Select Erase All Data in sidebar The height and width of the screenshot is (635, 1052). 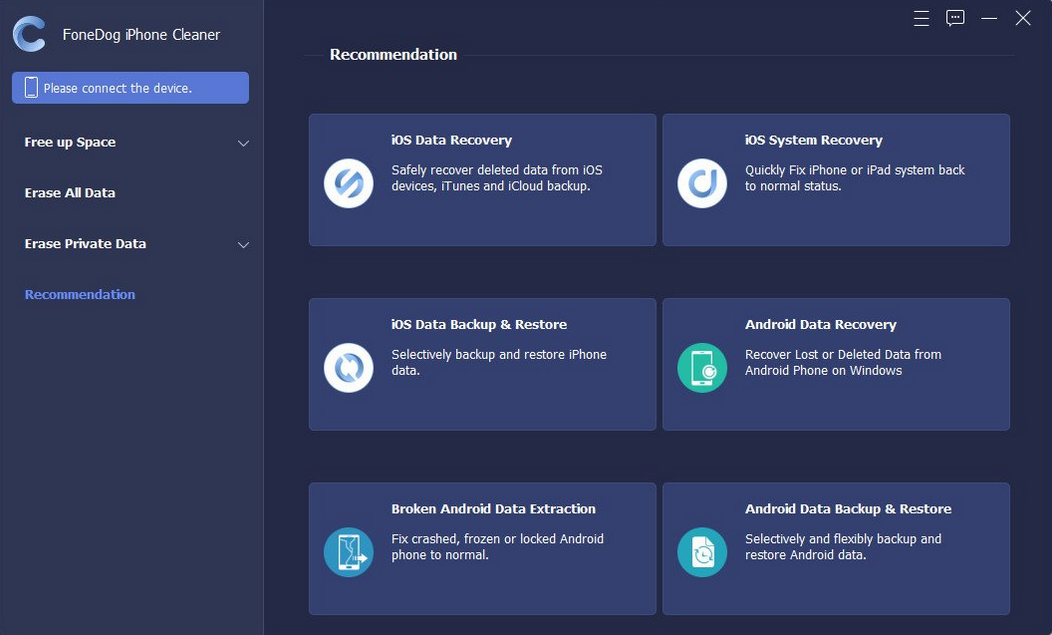[70, 193]
